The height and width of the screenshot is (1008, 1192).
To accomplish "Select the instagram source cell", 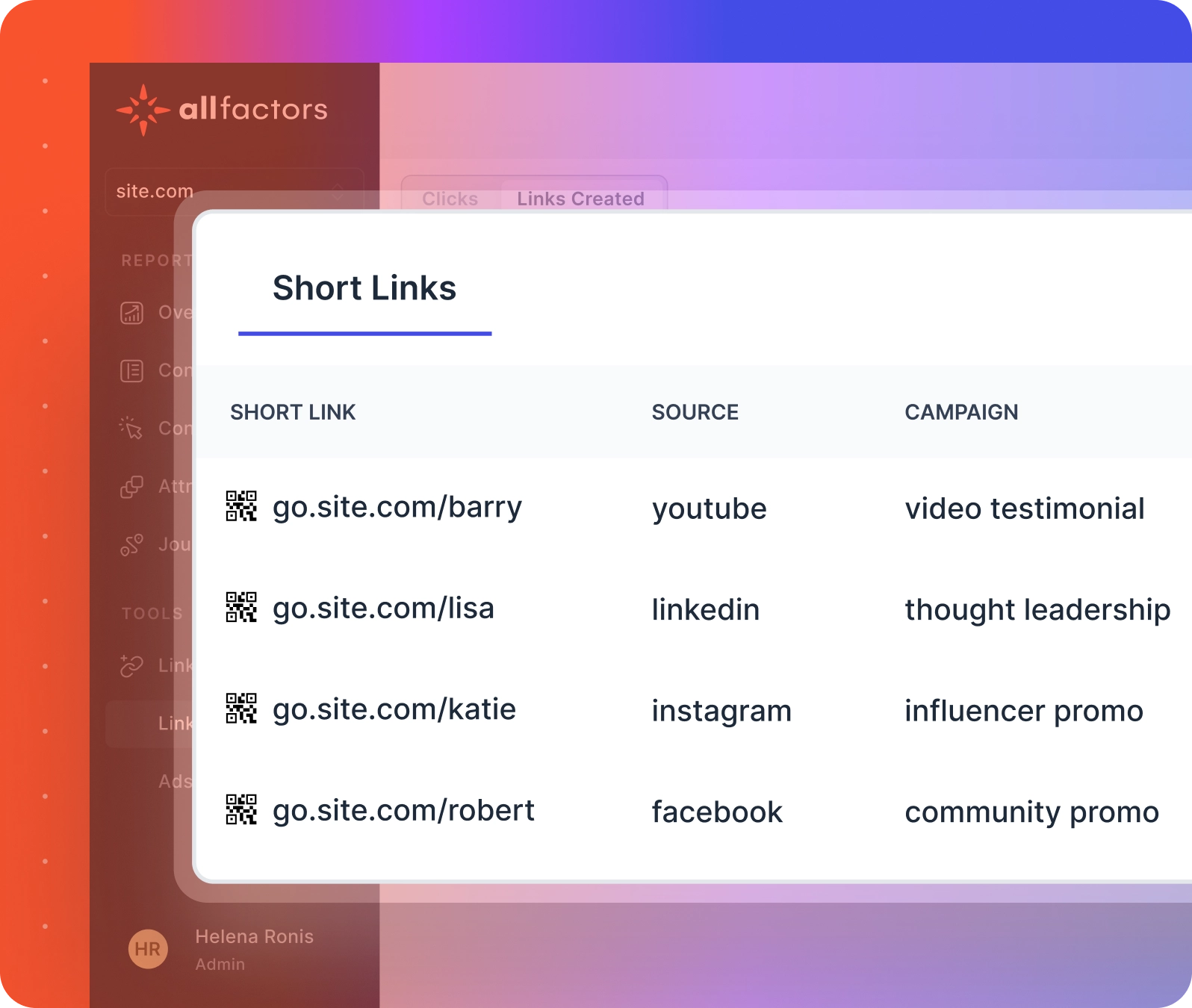I will [x=721, y=712].
